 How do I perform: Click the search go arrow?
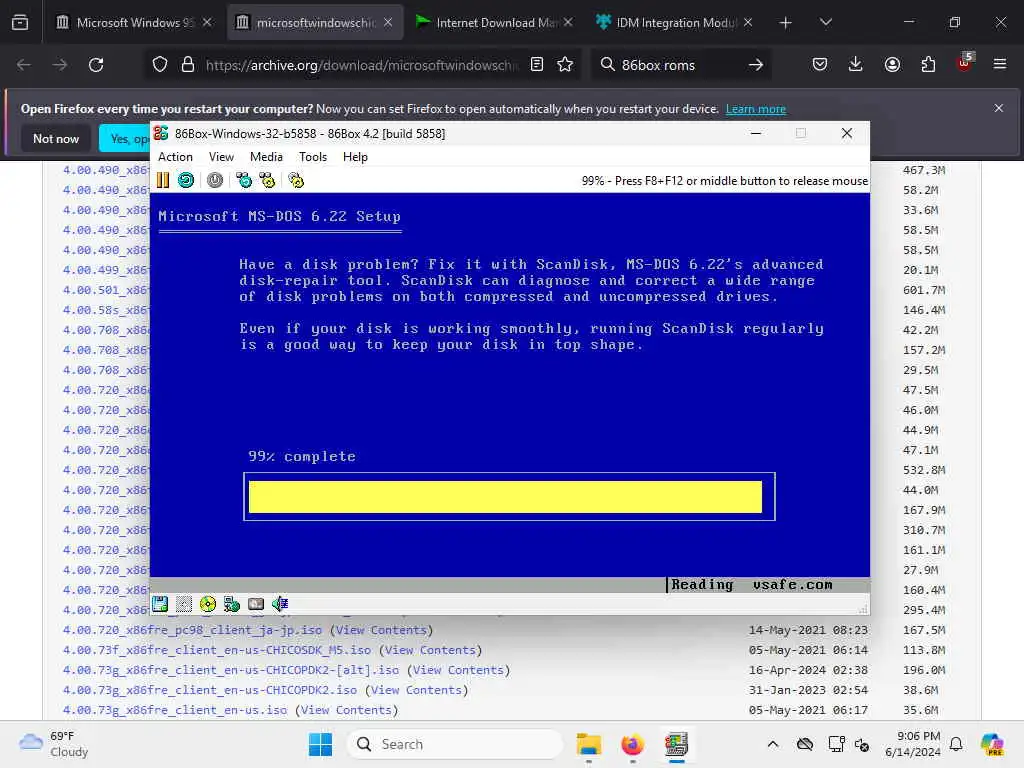click(x=756, y=65)
